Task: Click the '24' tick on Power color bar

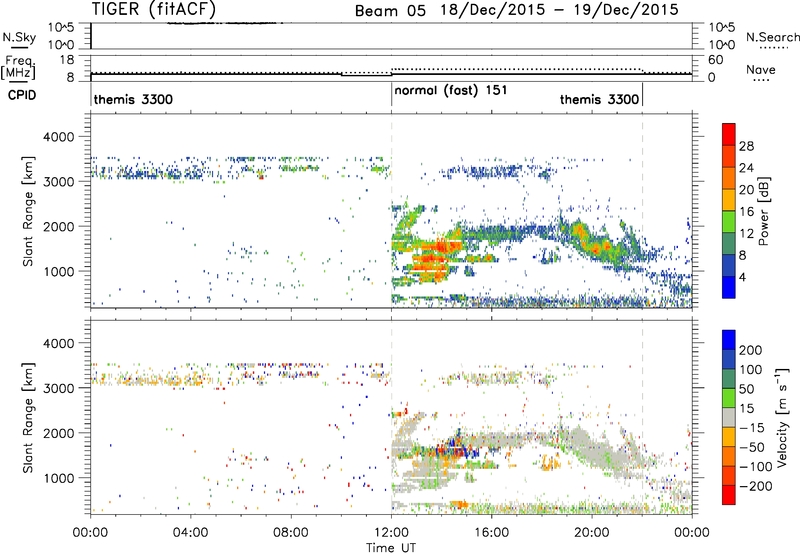Action: tap(746, 168)
